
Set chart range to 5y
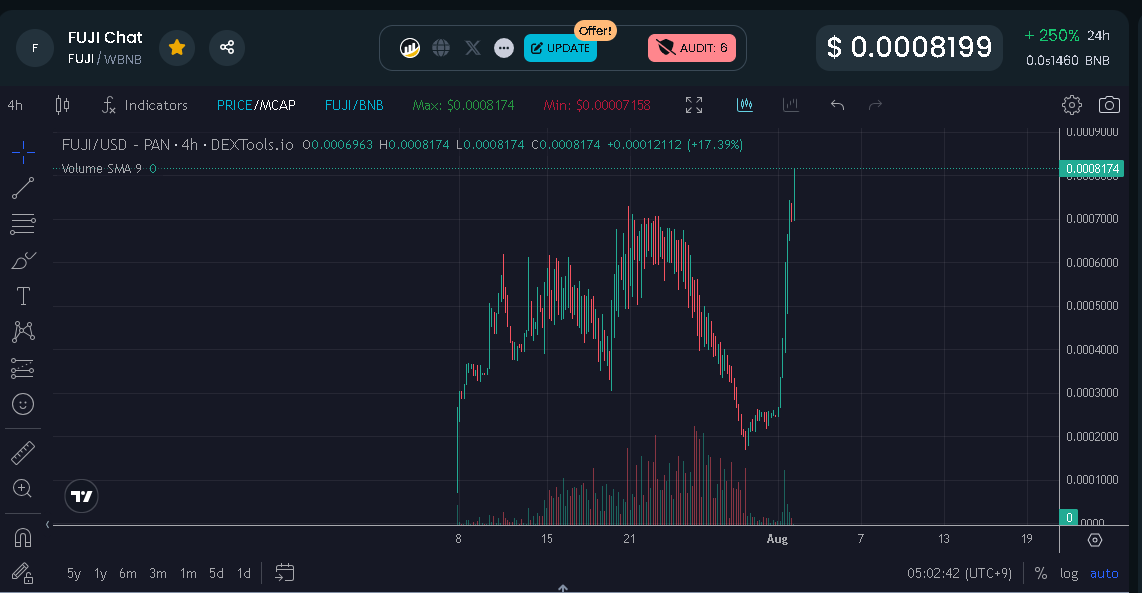[74, 573]
